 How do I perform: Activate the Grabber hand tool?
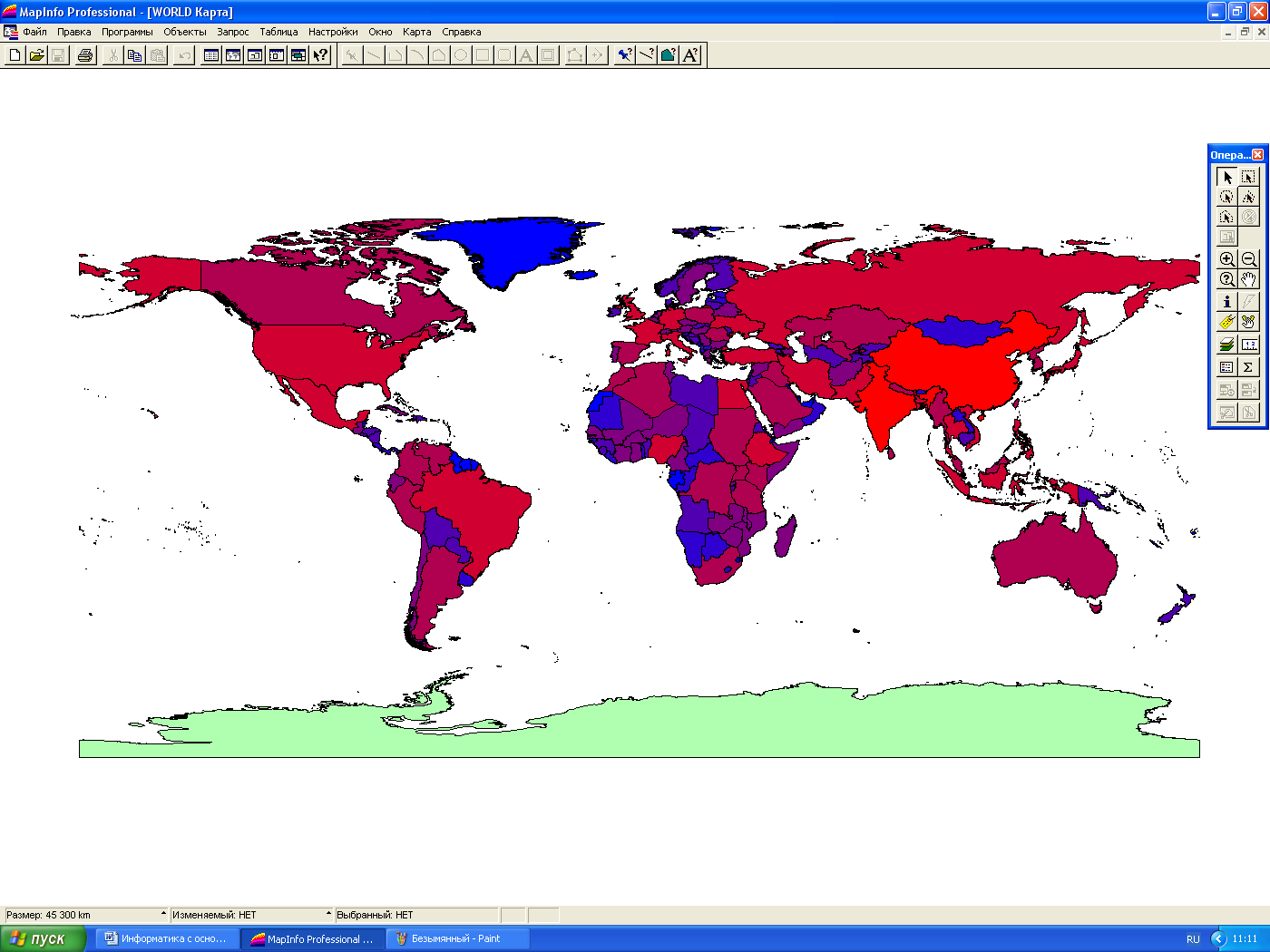[1249, 279]
